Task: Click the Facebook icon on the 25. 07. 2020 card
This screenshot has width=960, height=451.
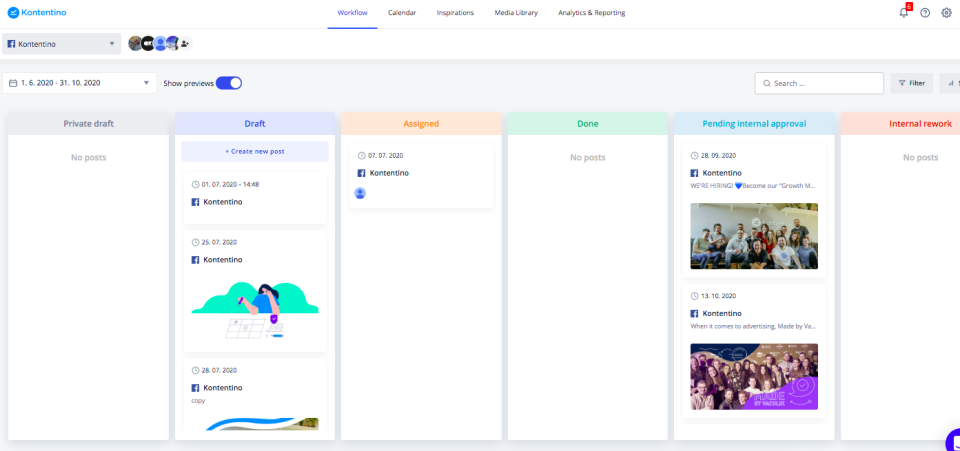Action: coord(196,259)
